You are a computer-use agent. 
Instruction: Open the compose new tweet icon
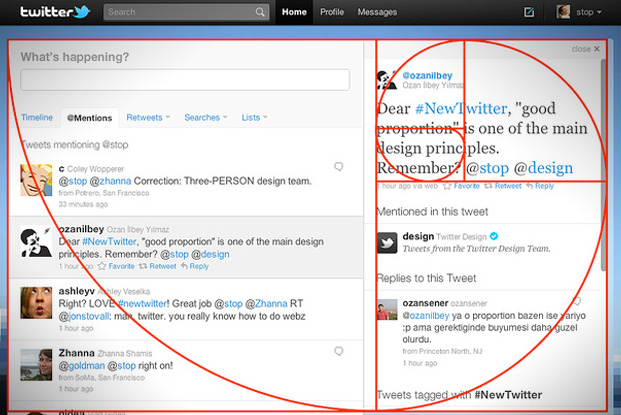[x=529, y=12]
